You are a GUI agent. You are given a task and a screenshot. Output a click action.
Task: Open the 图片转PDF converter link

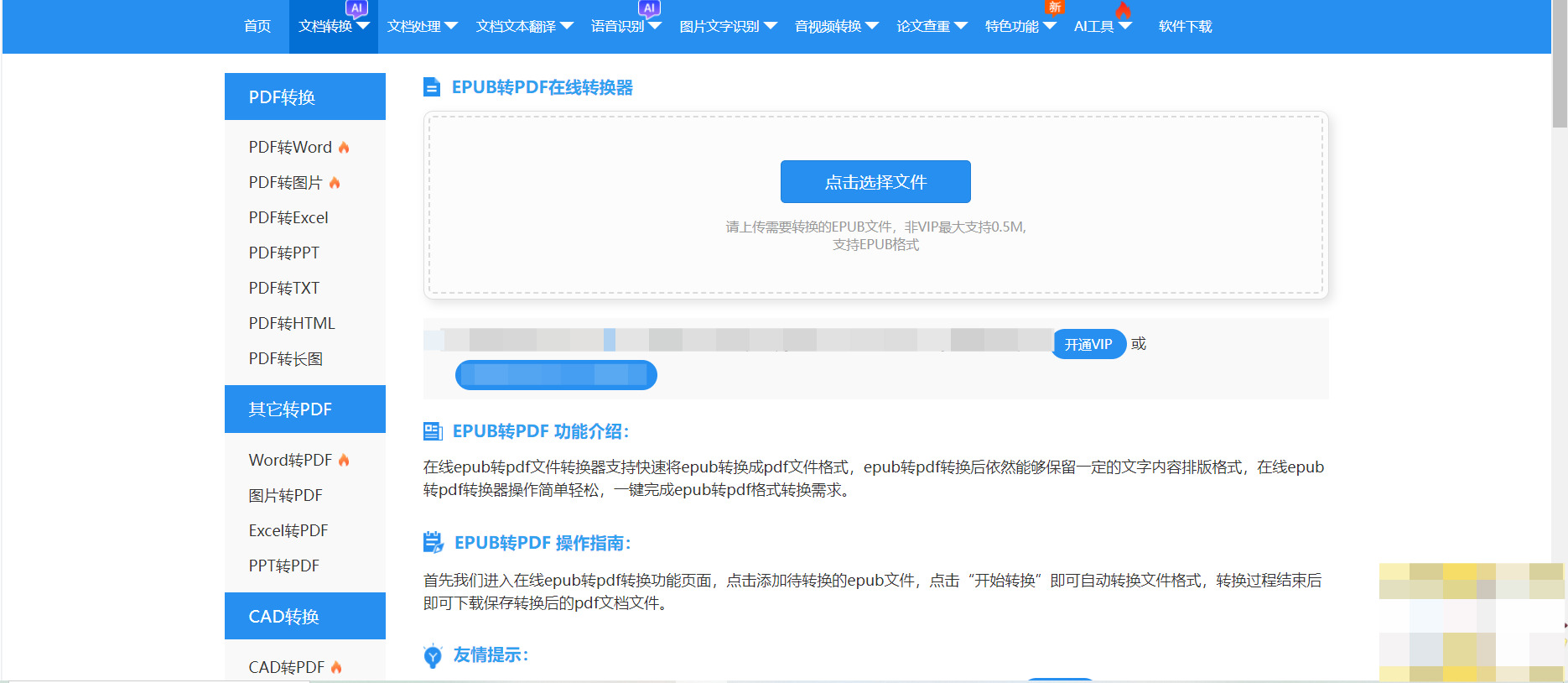coord(285,496)
